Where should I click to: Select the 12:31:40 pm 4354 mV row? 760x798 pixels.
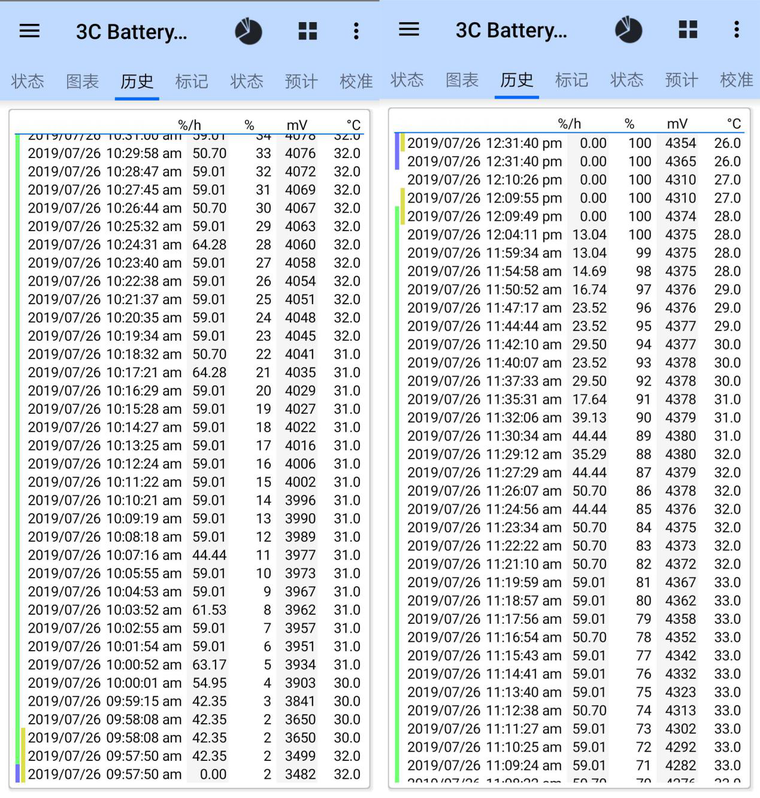(570, 143)
